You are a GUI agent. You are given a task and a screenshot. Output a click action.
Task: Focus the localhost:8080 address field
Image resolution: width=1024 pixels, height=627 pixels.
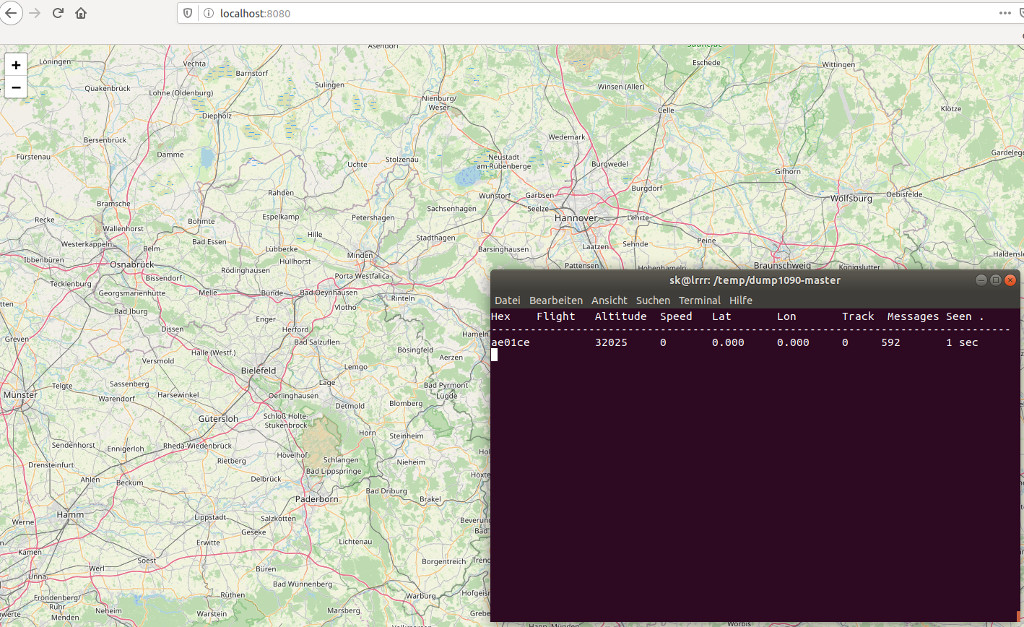(588, 13)
